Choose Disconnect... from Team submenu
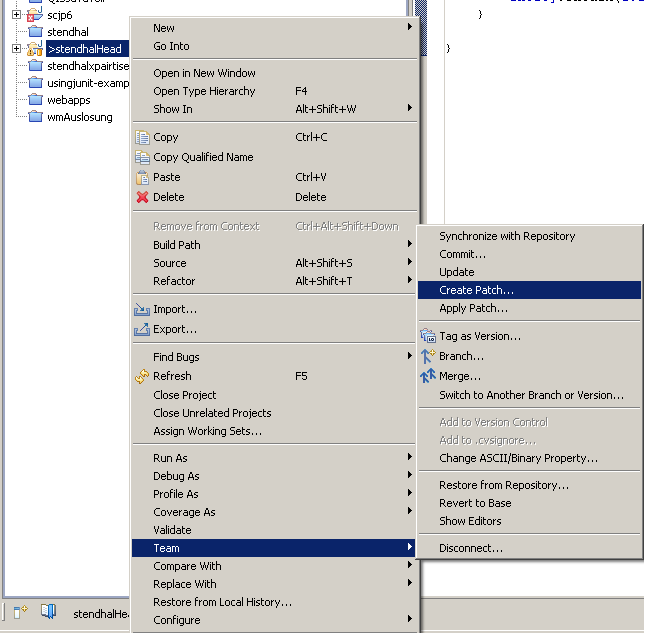This screenshot has height=633, width=646. click(470, 548)
